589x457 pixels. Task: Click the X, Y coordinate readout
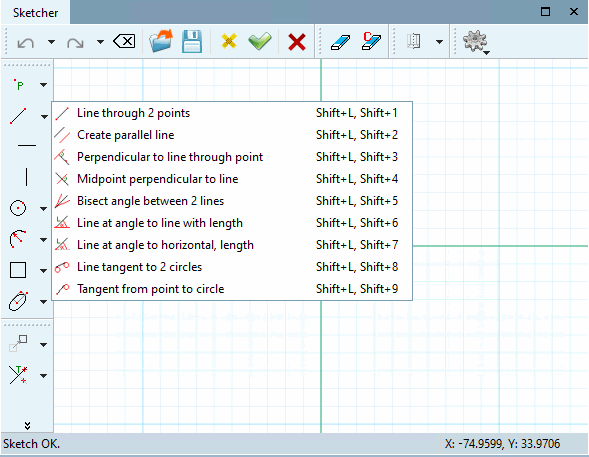502,444
